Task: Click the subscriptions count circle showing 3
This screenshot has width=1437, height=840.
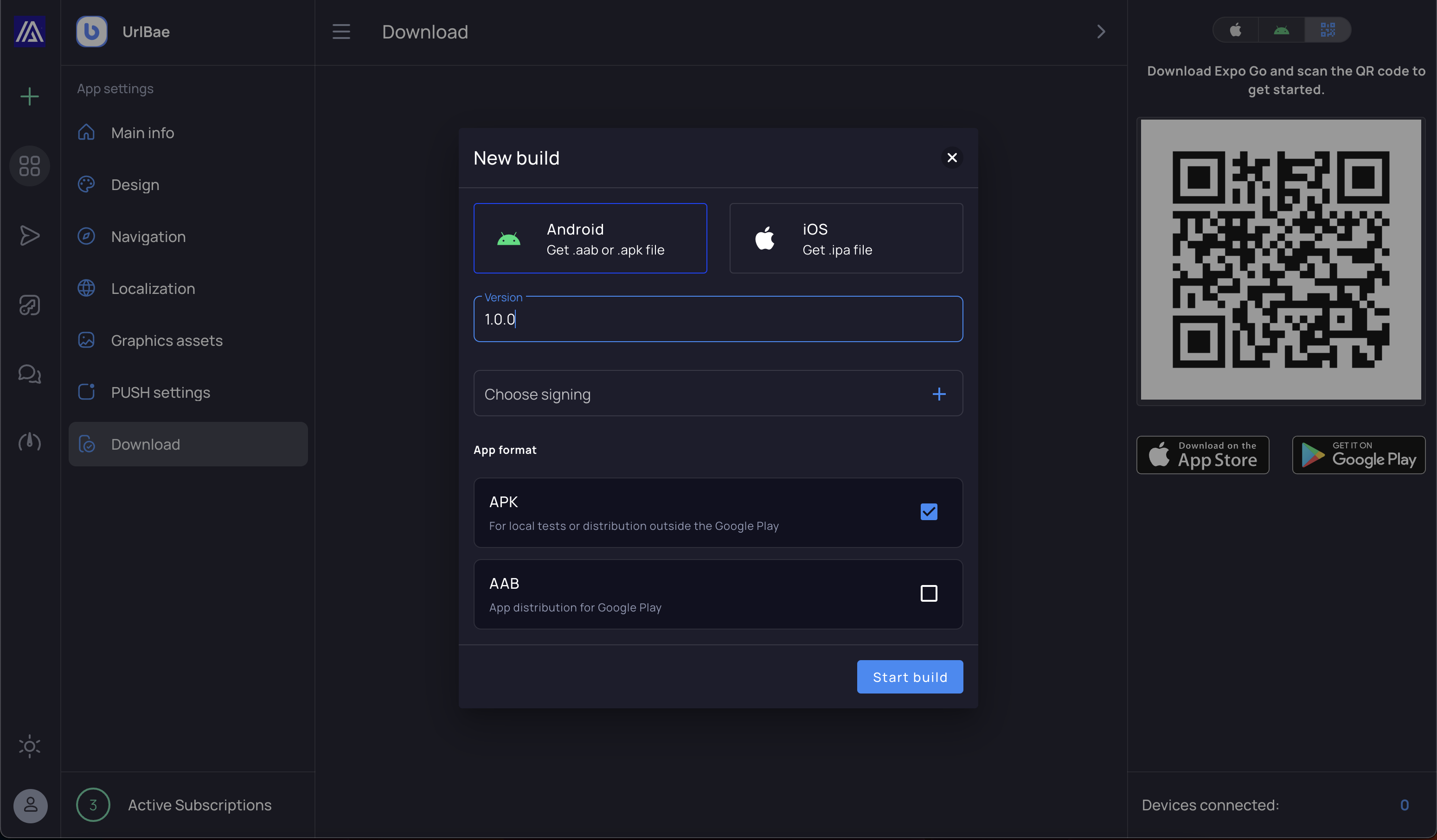Action: click(93, 805)
